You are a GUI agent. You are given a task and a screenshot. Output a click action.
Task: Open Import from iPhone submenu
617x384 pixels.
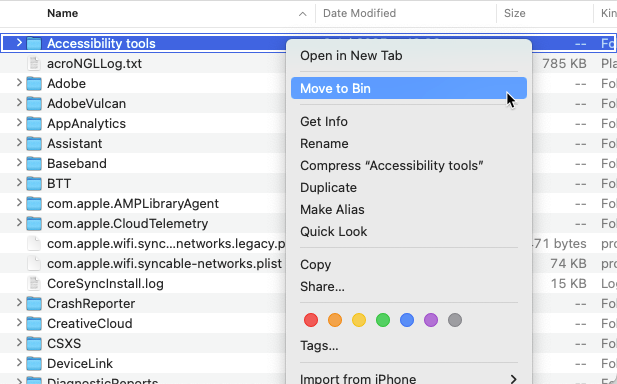409,379
